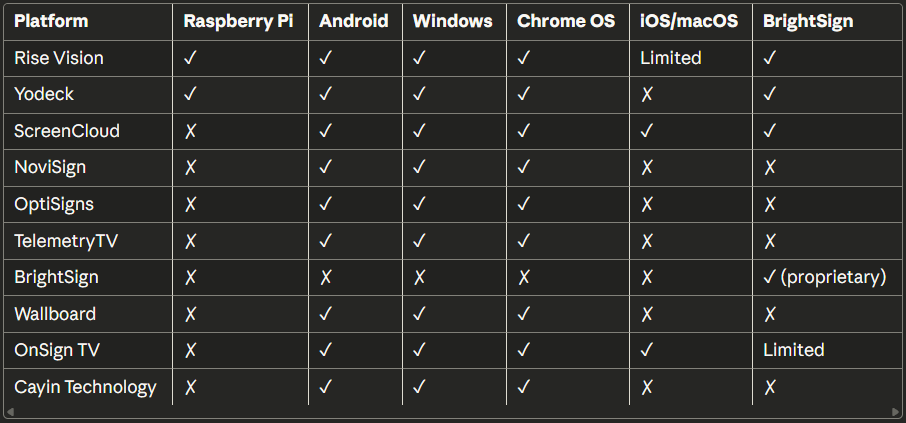Click the scrollbar's right arrow
The width and height of the screenshot is (906, 423).
pyautogui.click(x=896, y=411)
